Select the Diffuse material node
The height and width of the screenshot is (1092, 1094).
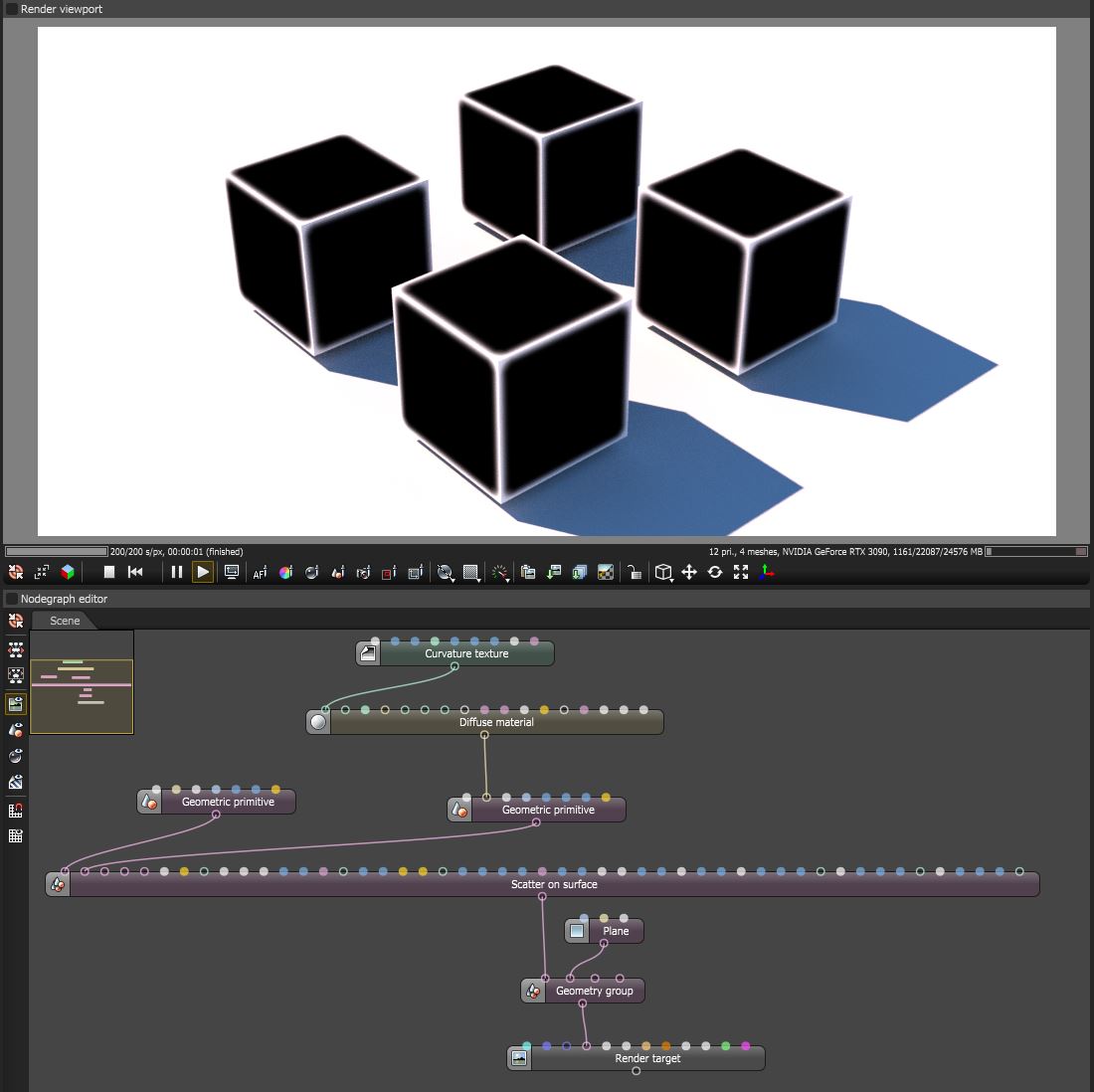(x=485, y=722)
